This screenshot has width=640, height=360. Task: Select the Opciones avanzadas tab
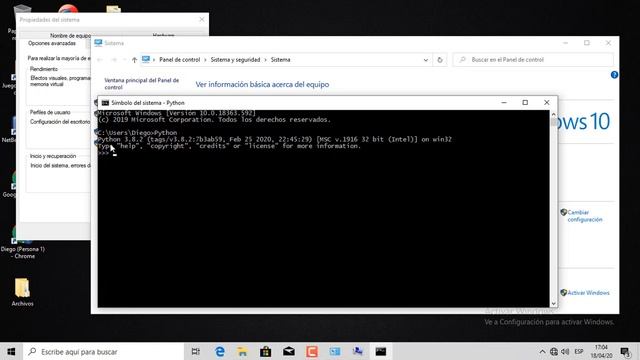click(x=52, y=43)
